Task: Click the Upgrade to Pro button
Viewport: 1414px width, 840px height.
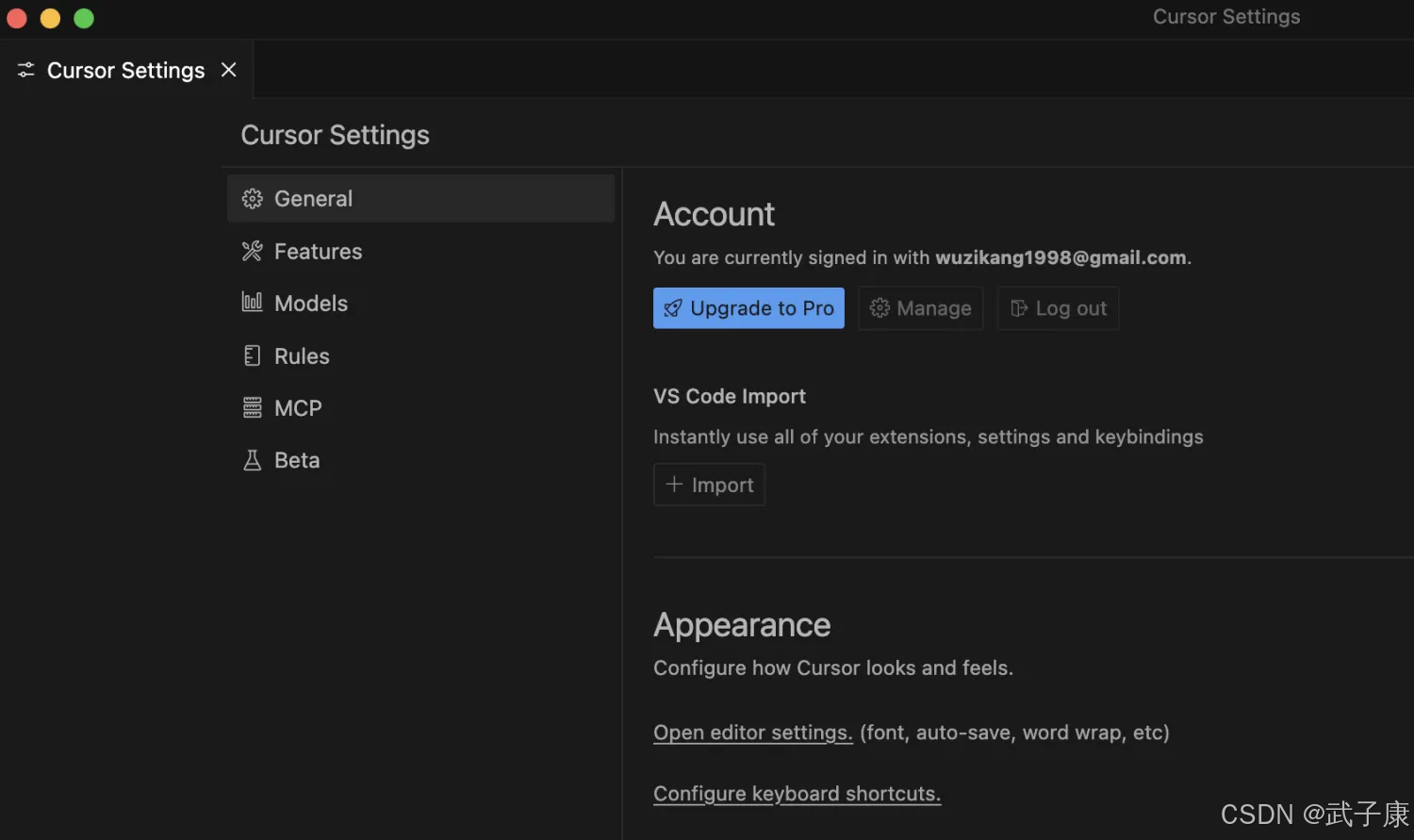Action: (x=748, y=308)
